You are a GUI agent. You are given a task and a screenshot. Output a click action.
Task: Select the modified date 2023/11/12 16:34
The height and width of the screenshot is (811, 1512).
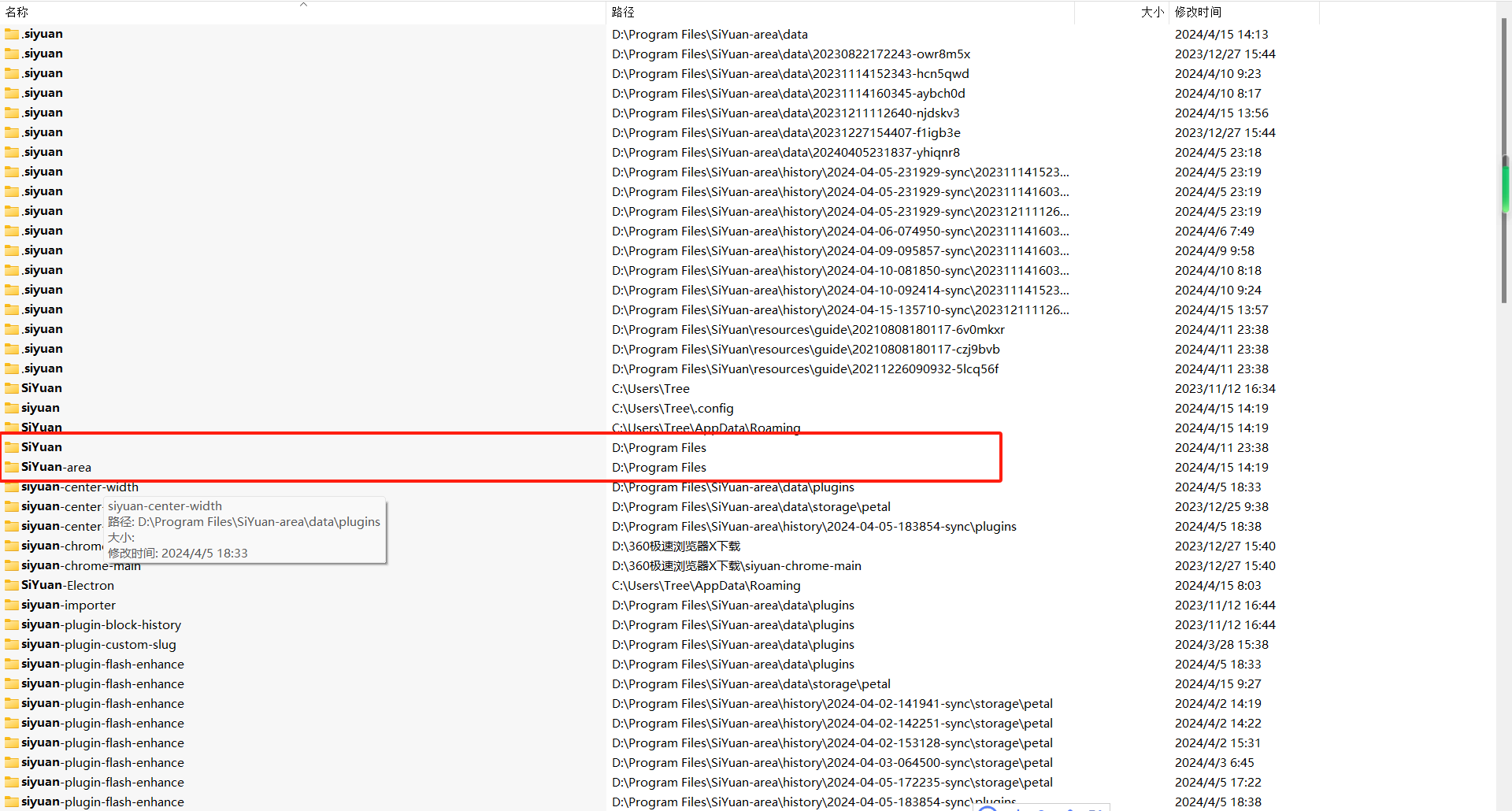1225,389
